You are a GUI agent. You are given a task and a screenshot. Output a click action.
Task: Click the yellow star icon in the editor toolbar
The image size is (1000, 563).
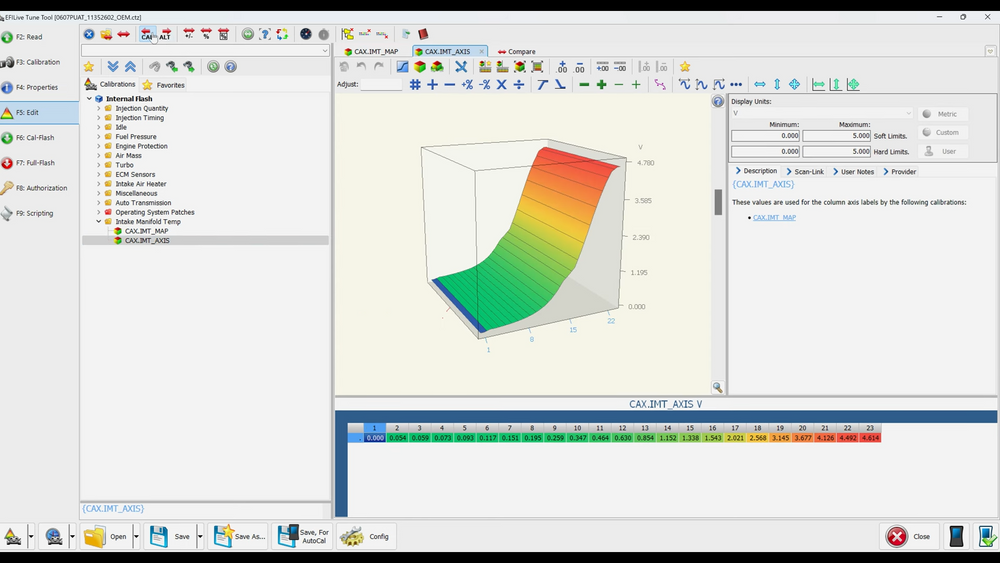point(685,67)
